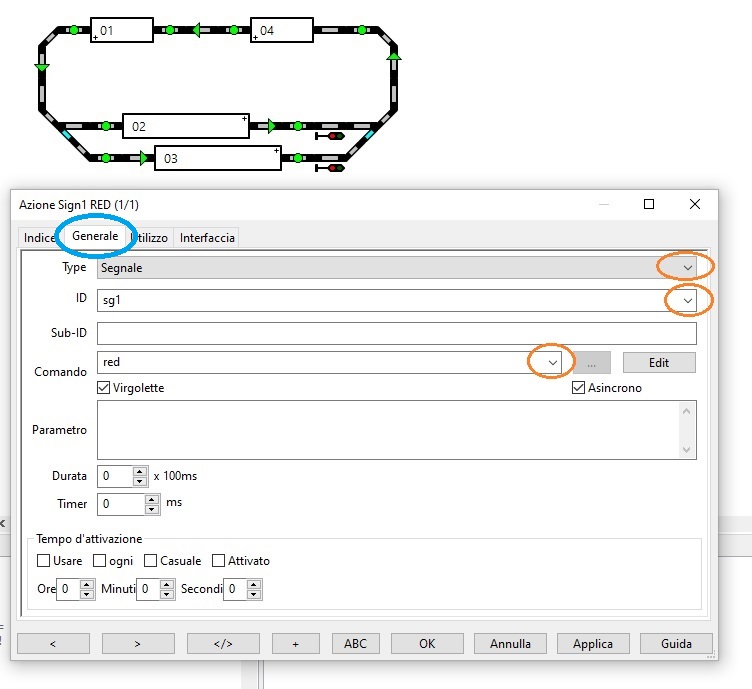This screenshot has width=752, height=689.
Task: Select track block 02 on the layout
Action: click(185, 126)
